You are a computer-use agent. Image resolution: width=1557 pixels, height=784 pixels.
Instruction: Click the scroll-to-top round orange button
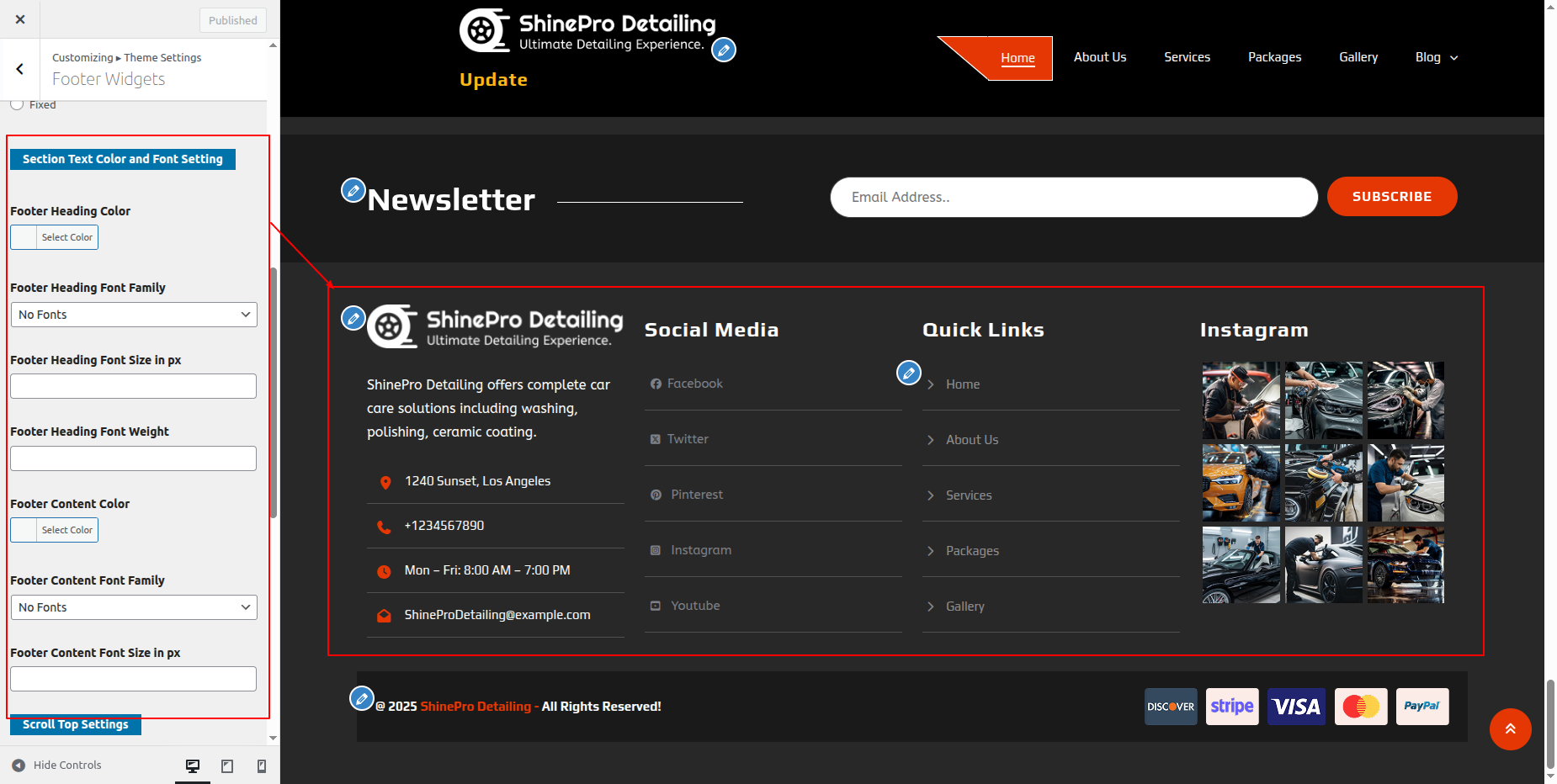coord(1510,729)
